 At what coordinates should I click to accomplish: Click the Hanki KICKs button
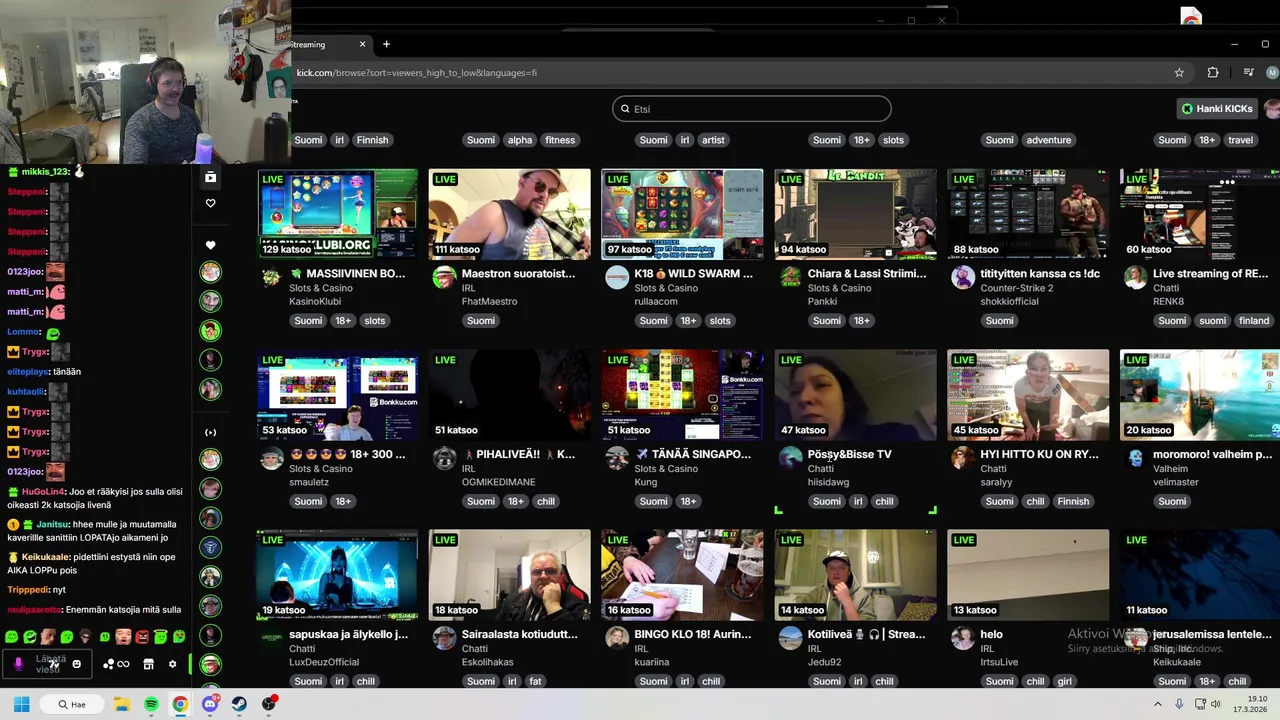tap(1216, 109)
